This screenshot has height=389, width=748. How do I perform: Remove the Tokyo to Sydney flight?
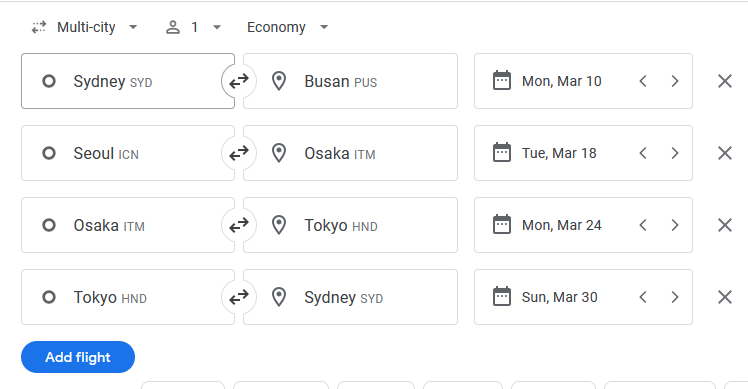[x=725, y=297]
